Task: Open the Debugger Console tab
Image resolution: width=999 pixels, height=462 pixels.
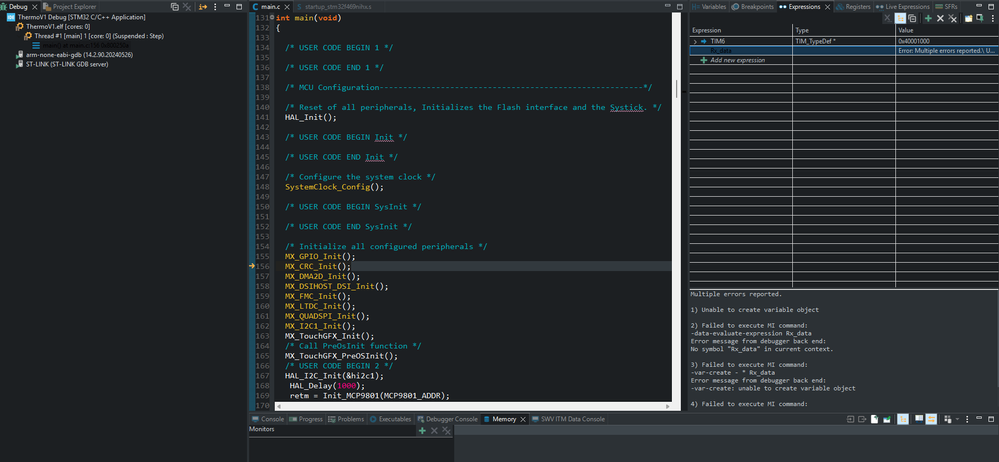Action: tap(447, 419)
